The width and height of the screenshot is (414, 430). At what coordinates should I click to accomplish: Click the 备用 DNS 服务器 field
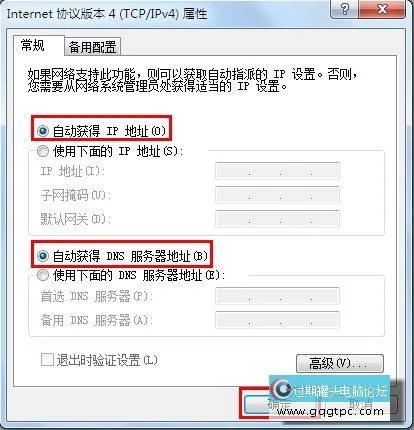coord(277,320)
